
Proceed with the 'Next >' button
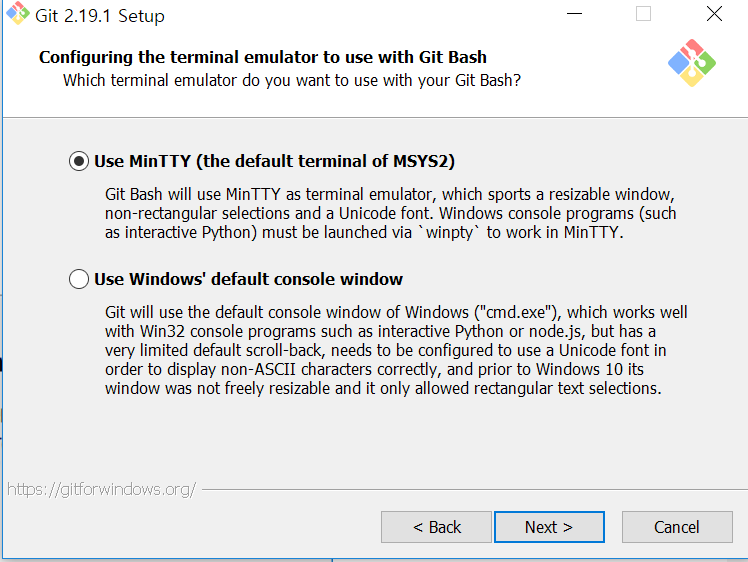tap(549, 527)
